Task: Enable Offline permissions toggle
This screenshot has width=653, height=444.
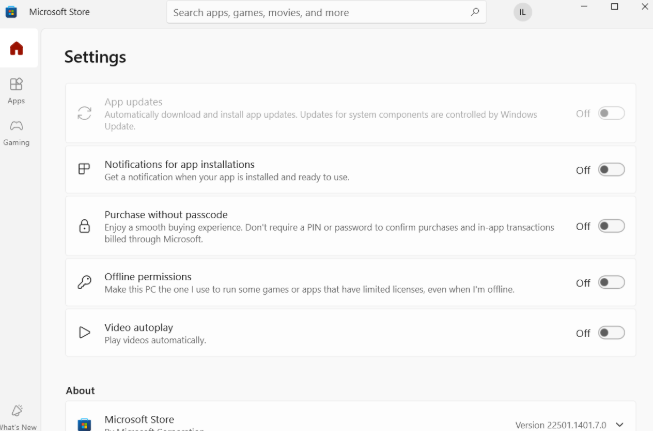Action: coord(610,283)
